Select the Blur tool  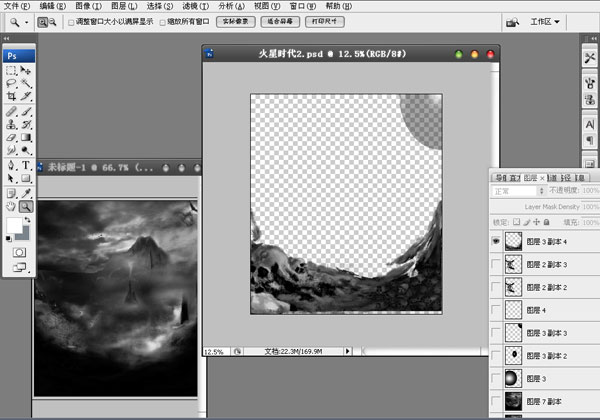tap(11, 150)
